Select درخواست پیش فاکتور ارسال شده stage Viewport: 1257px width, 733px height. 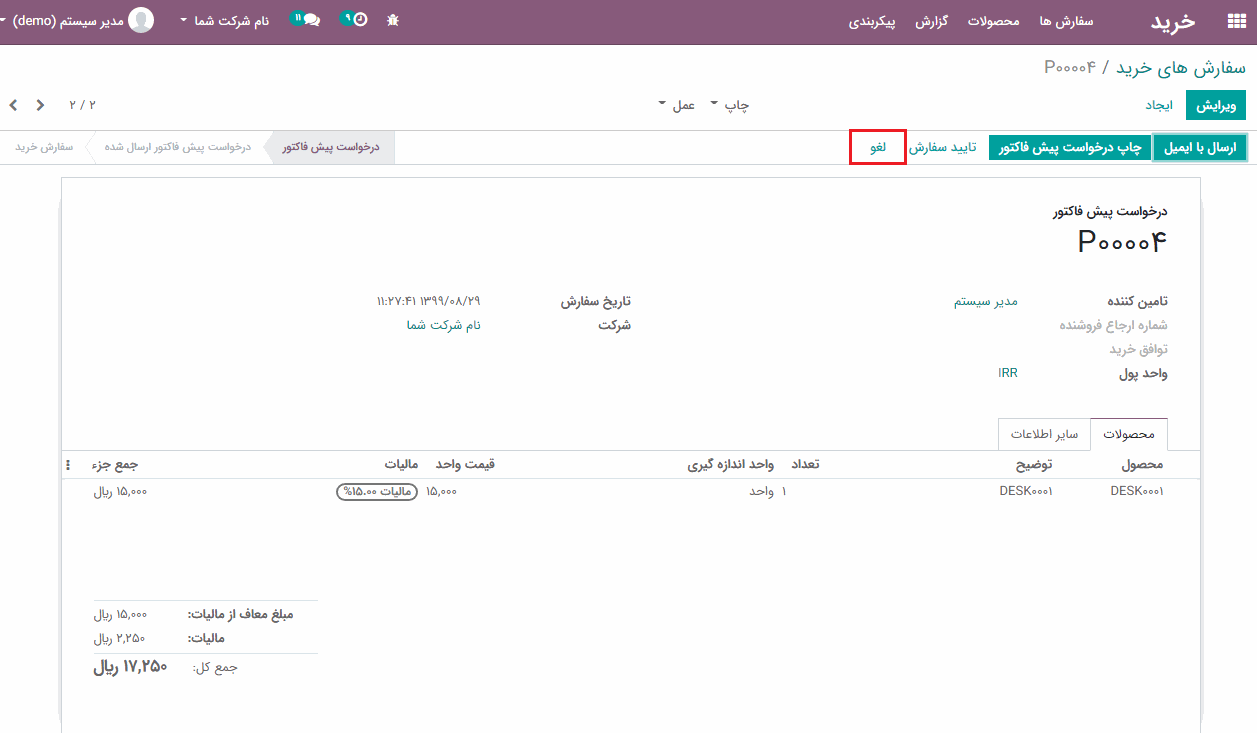[x=178, y=148]
